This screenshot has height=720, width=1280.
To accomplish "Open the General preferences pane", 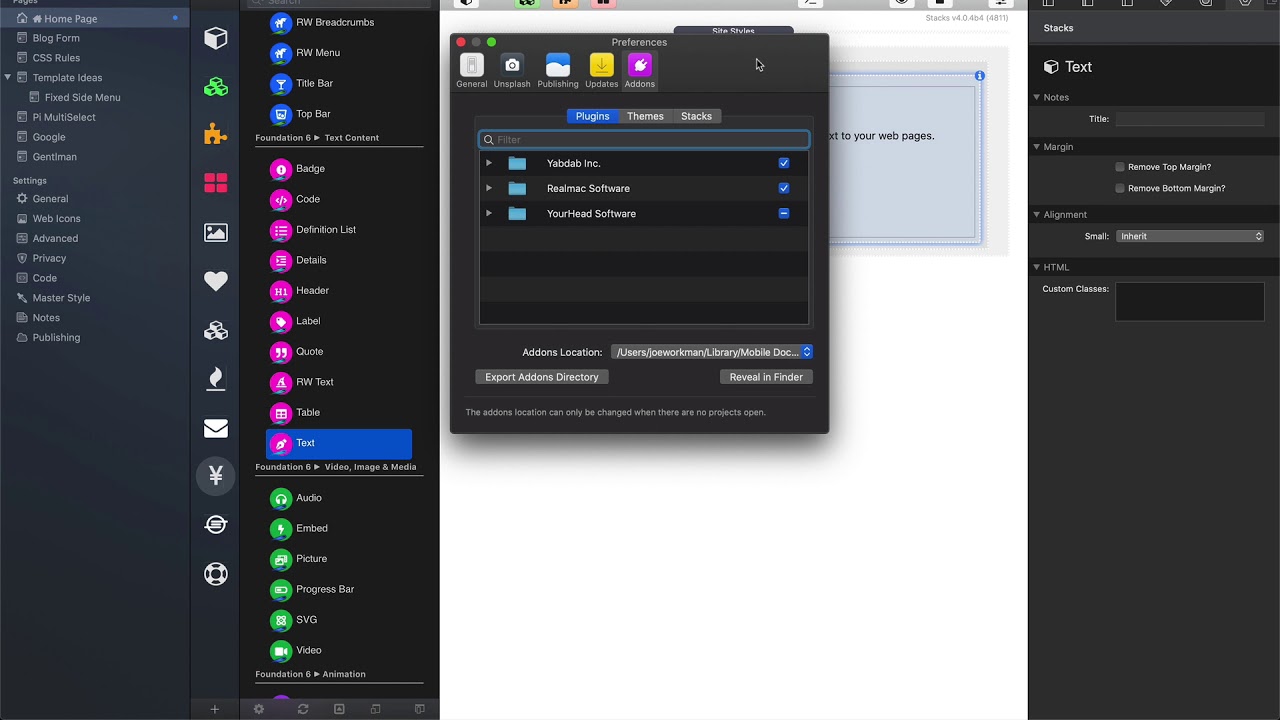I will click(471, 71).
